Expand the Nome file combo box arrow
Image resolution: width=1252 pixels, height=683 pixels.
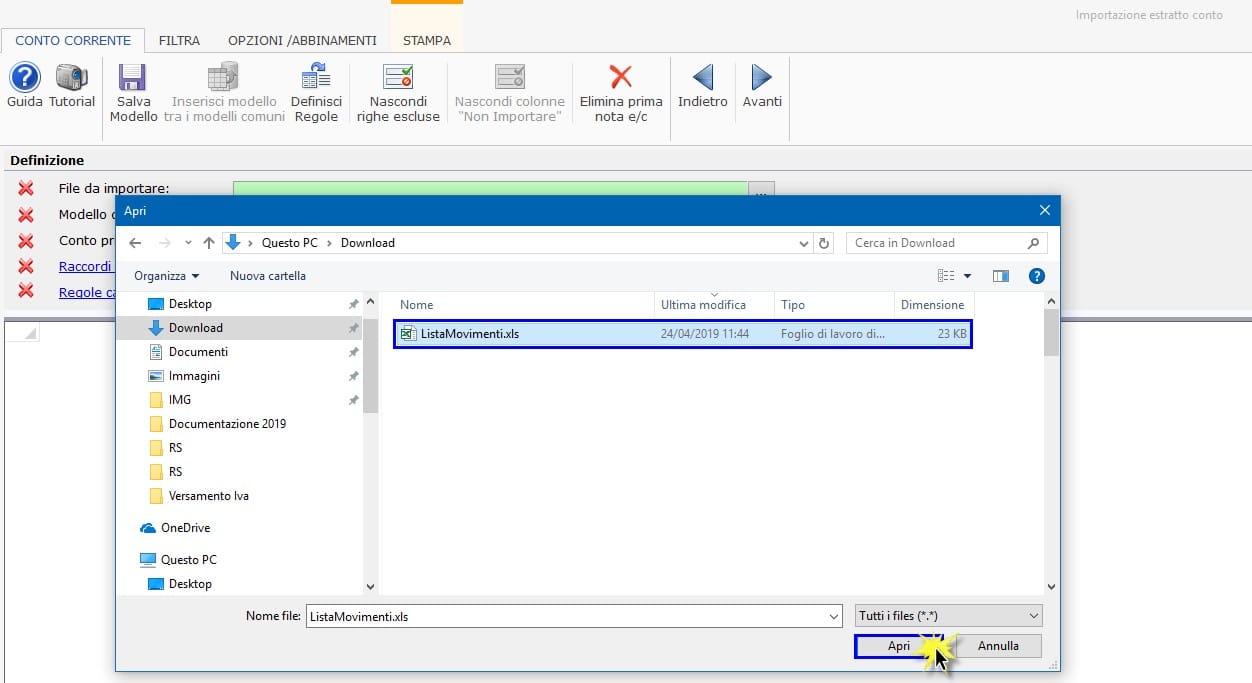point(834,617)
